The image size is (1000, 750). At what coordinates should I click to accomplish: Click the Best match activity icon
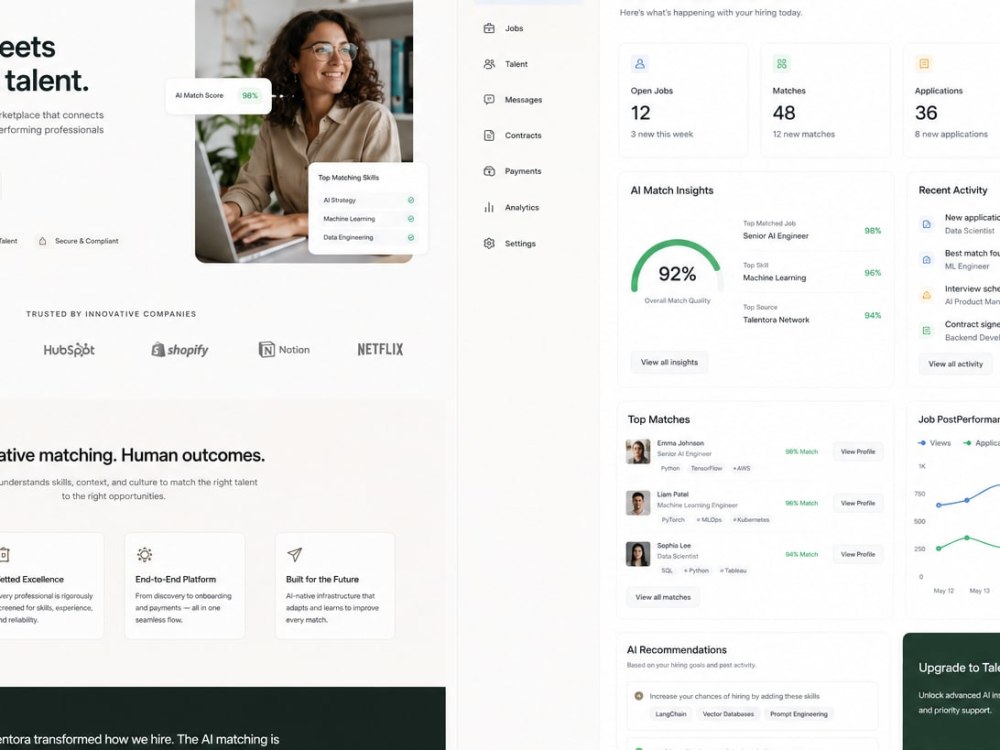tap(927, 260)
